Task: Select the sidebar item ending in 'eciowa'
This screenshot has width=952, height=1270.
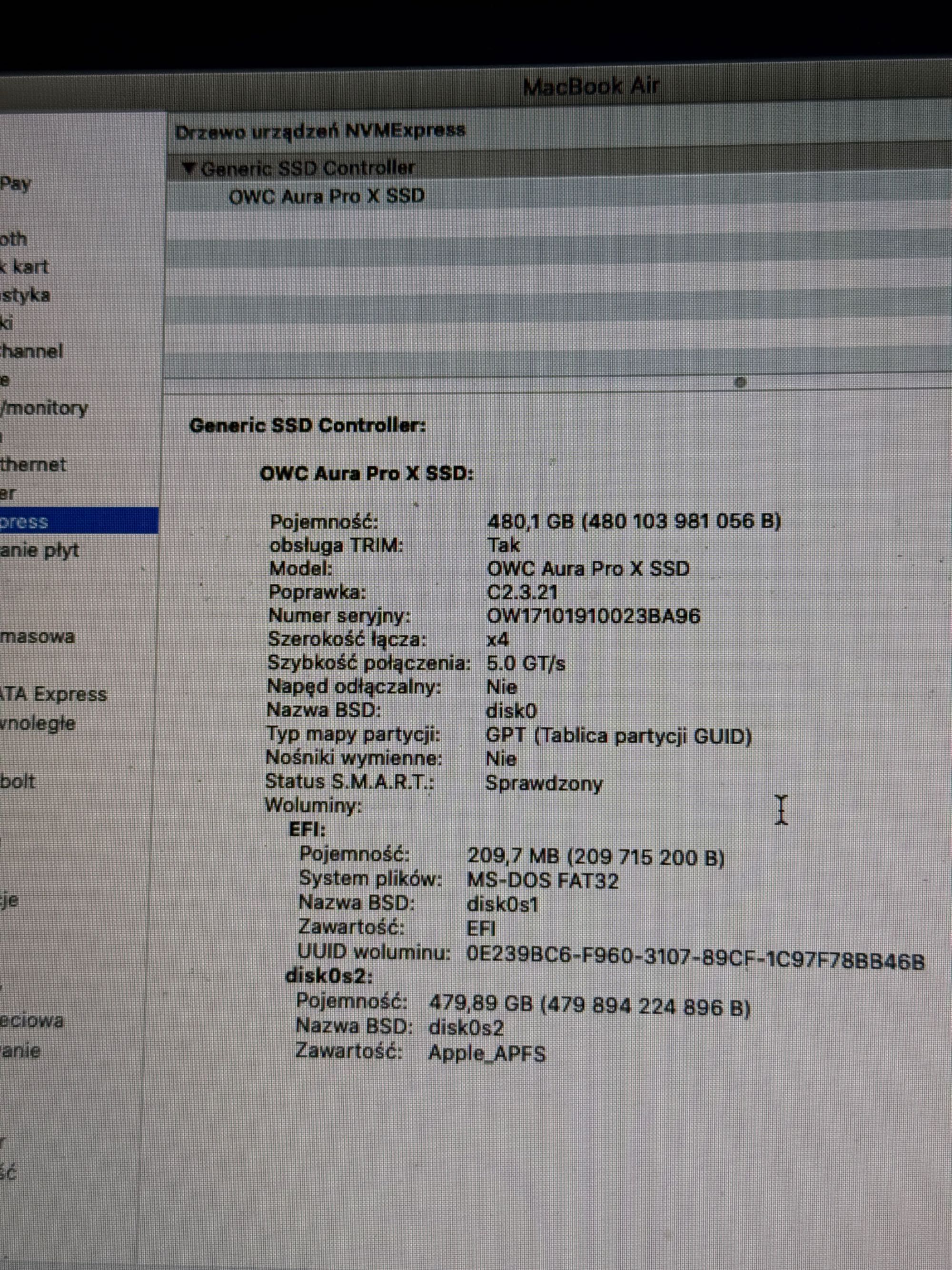Action: point(32,1020)
